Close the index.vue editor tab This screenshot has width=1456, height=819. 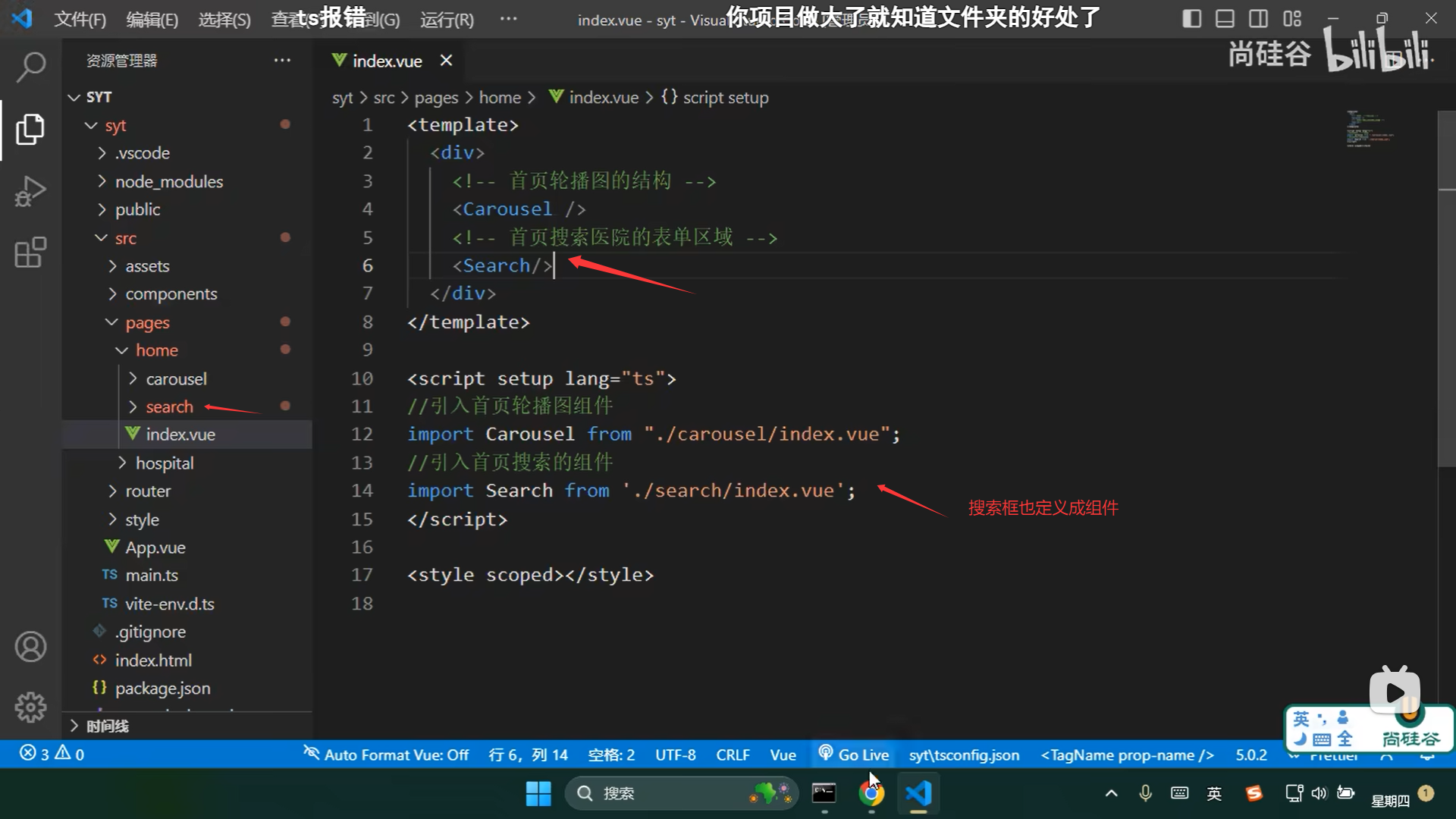(x=447, y=61)
